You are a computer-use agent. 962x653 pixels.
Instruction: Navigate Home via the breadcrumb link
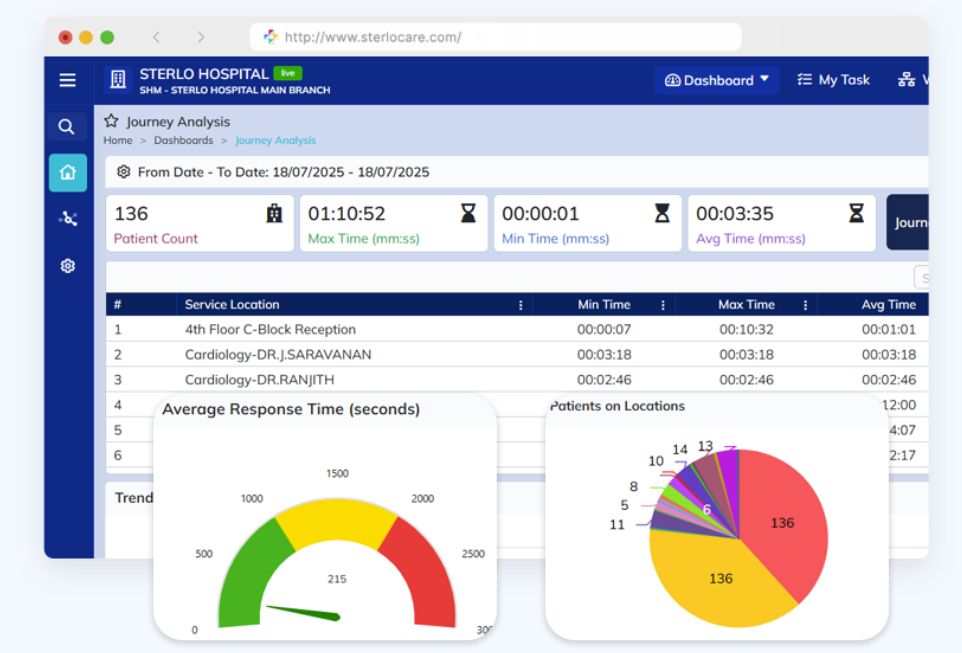pyautogui.click(x=117, y=140)
